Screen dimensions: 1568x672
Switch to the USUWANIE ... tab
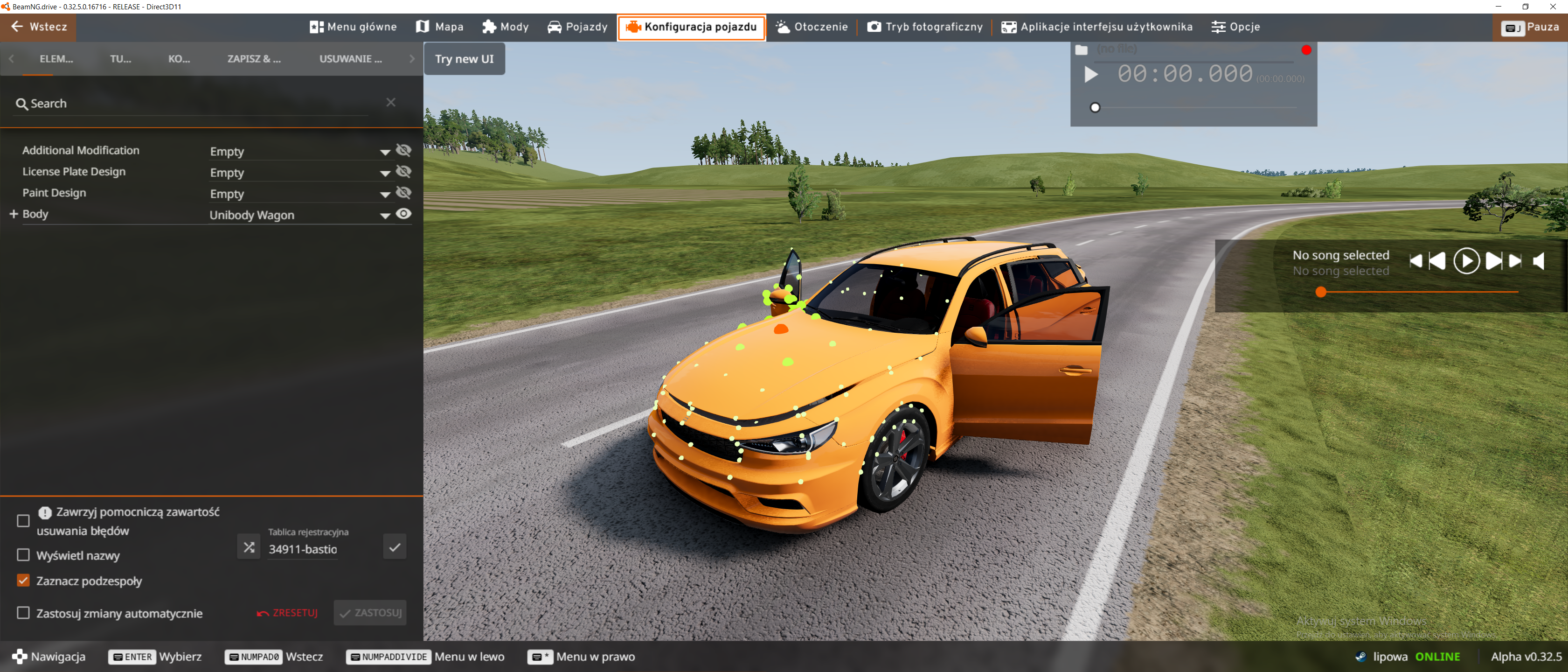tap(351, 58)
